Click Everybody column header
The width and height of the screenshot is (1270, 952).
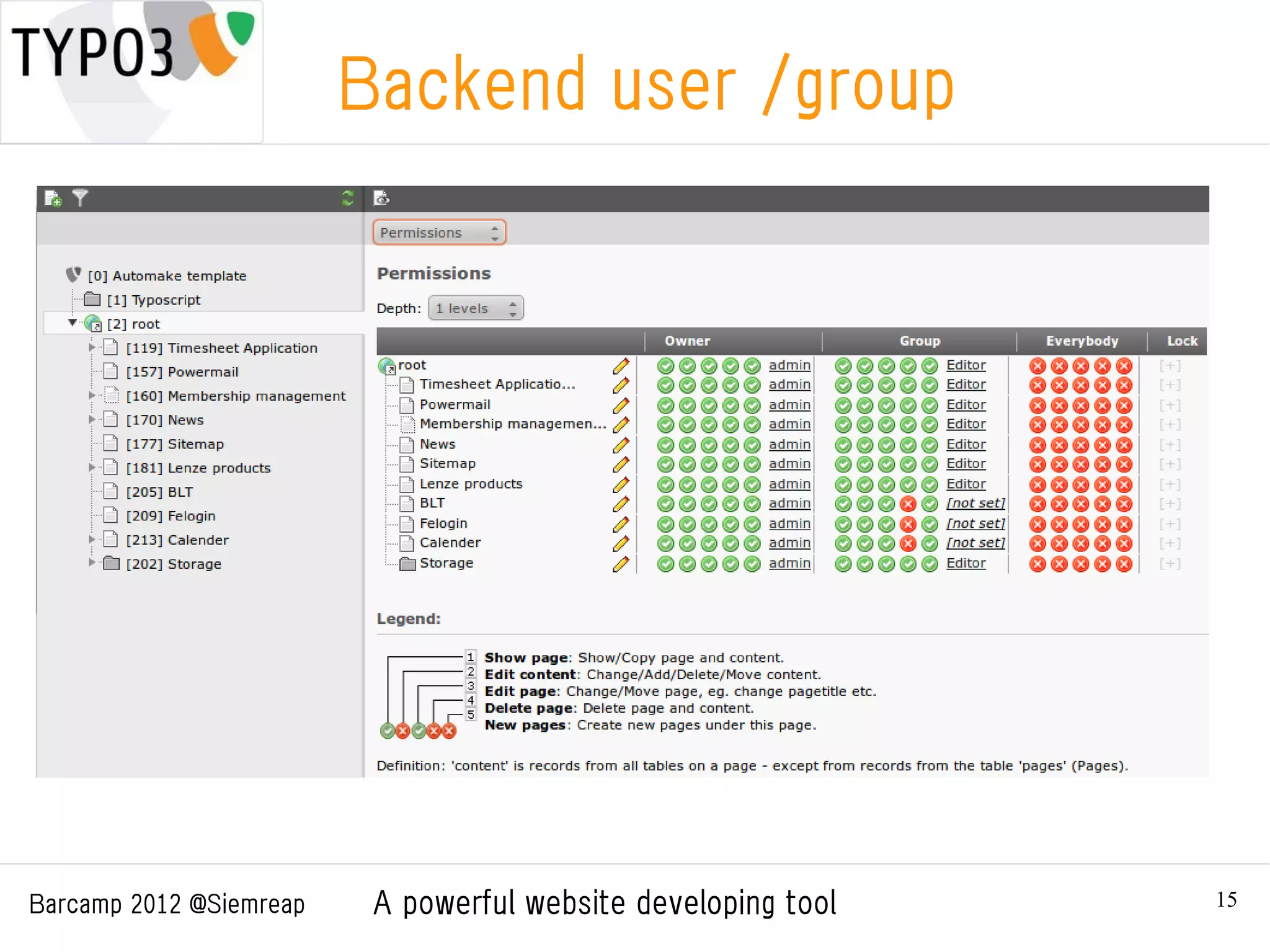click(x=1082, y=341)
